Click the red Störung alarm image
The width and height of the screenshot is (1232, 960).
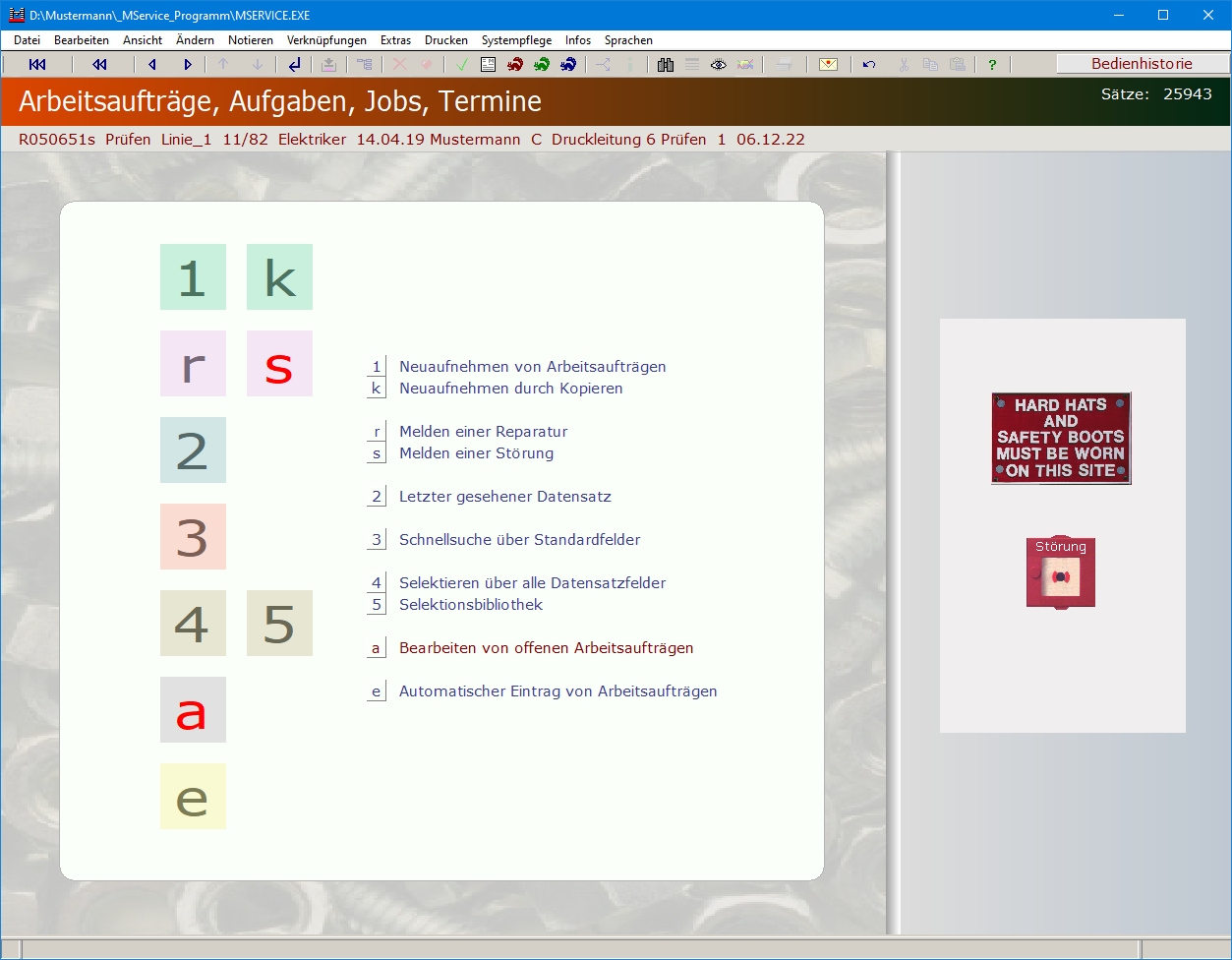pyautogui.click(x=1061, y=572)
